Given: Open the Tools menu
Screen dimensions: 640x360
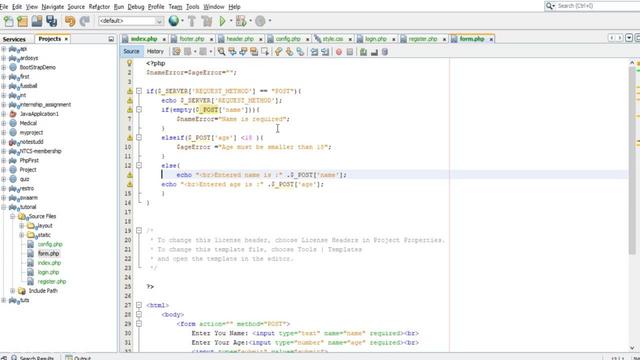Looking at the screenshot, I should [193, 7].
